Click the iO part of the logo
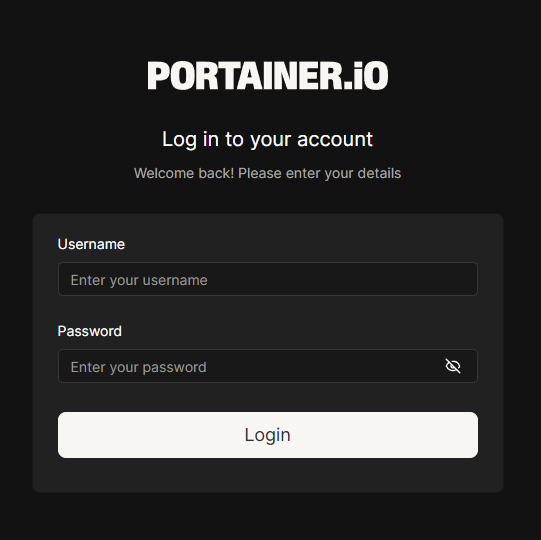The height and width of the screenshot is (540, 541). [x=371, y=76]
